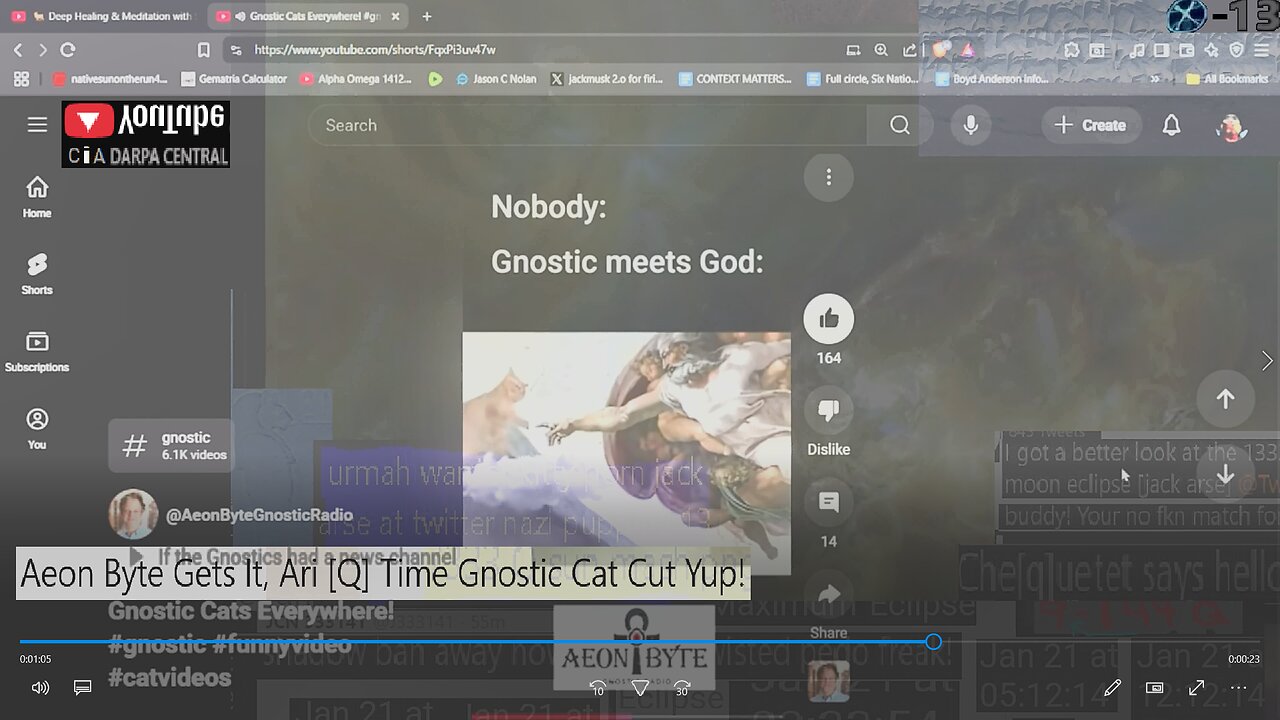1280x720 pixels.
Task: Toggle captions in outer video player
Action: [x=83, y=688]
